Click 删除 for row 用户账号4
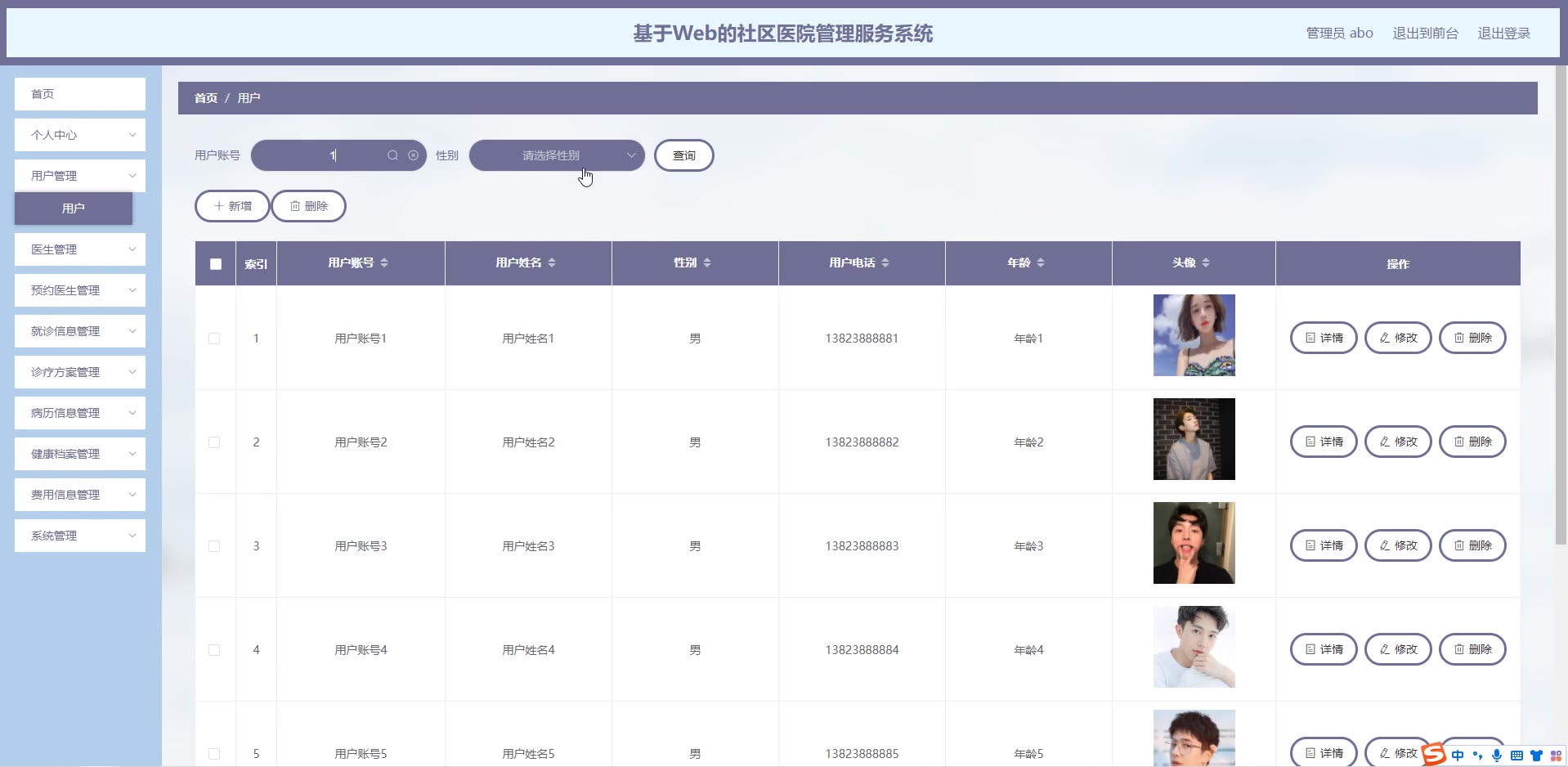This screenshot has height=767, width=1568. pyautogui.click(x=1472, y=649)
